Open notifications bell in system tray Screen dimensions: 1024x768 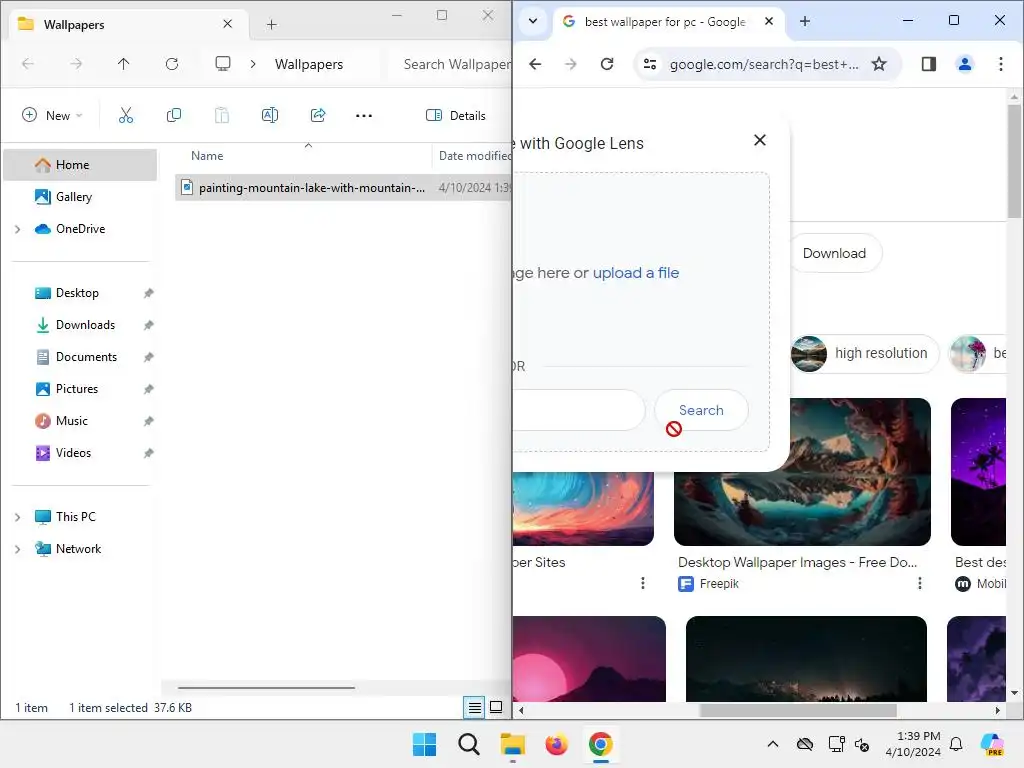956,744
